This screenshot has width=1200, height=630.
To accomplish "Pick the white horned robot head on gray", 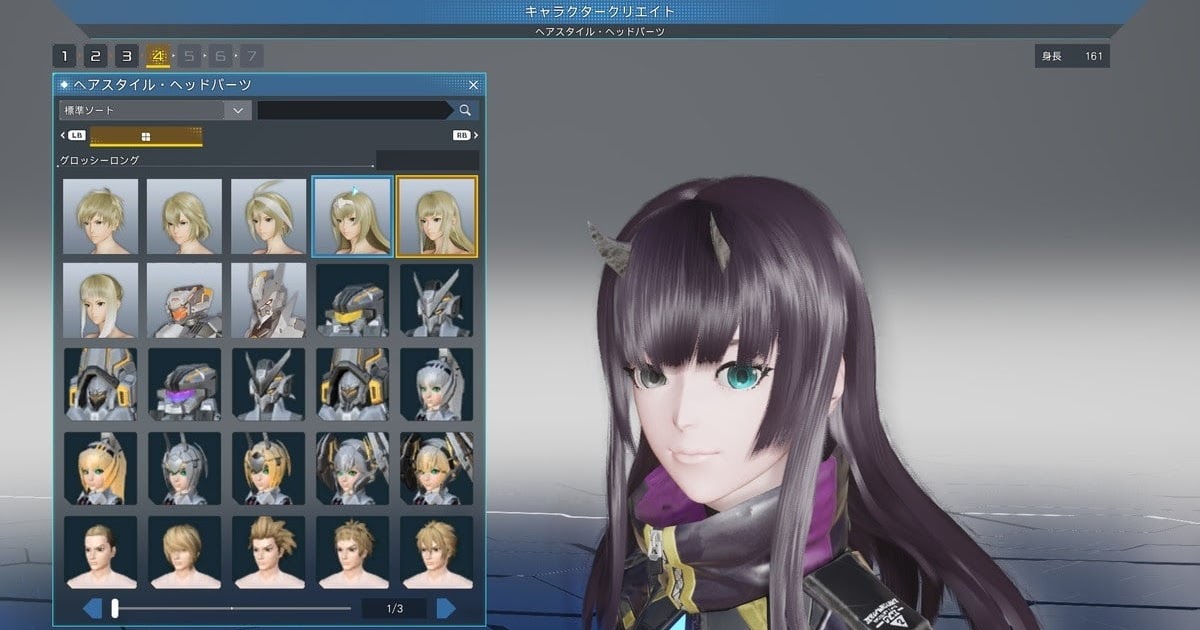I will click(269, 300).
